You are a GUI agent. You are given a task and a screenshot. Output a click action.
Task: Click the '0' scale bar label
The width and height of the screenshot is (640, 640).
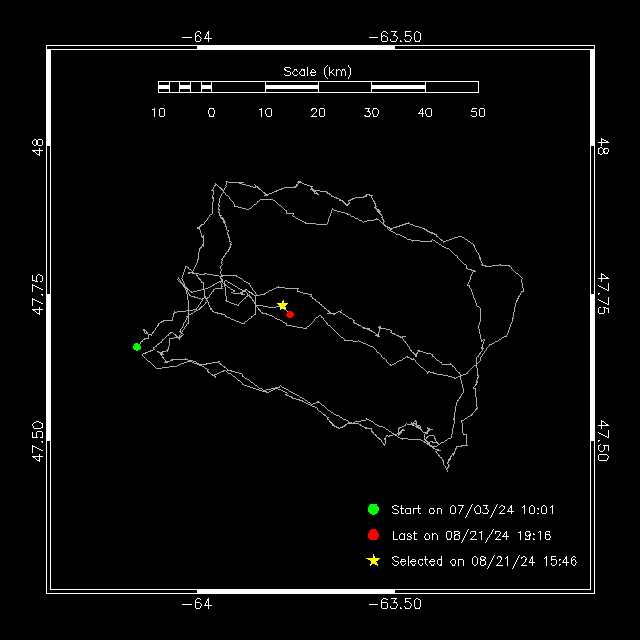[x=211, y=113]
